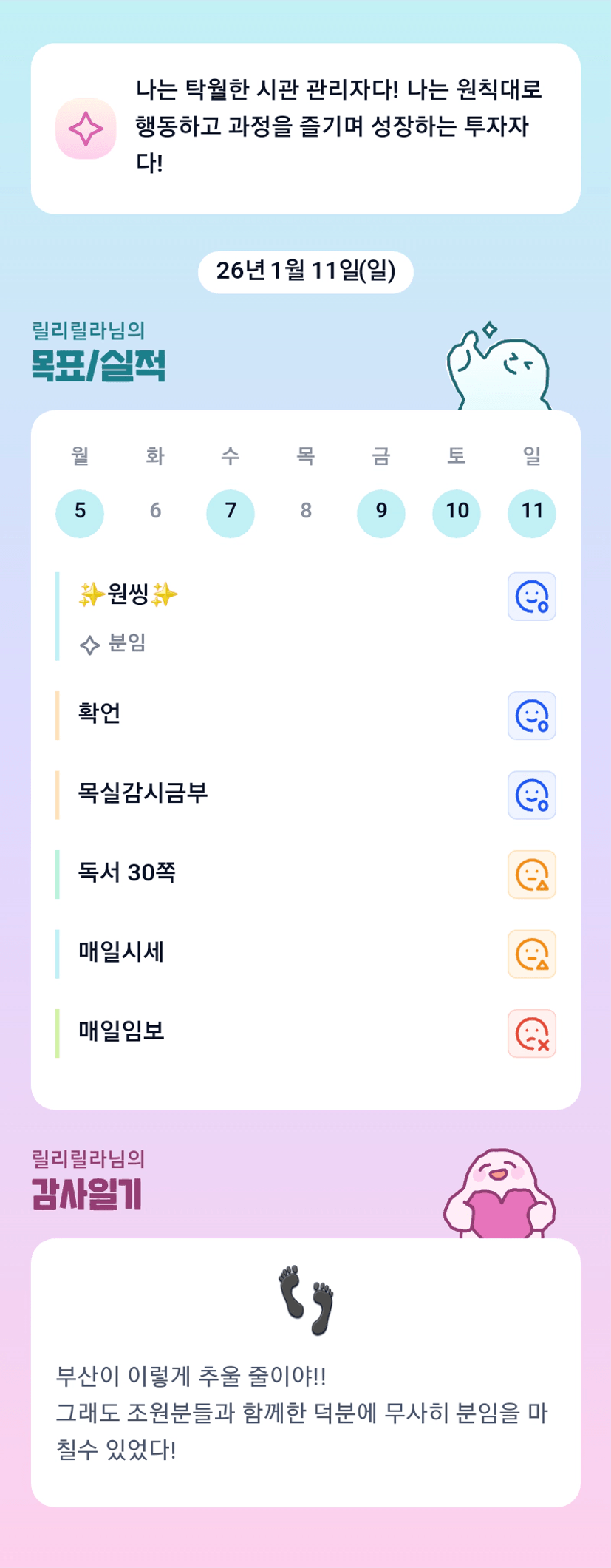This screenshot has height=1568, width=611.
Task: Choose day 6 (화) in week row
Action: [155, 512]
